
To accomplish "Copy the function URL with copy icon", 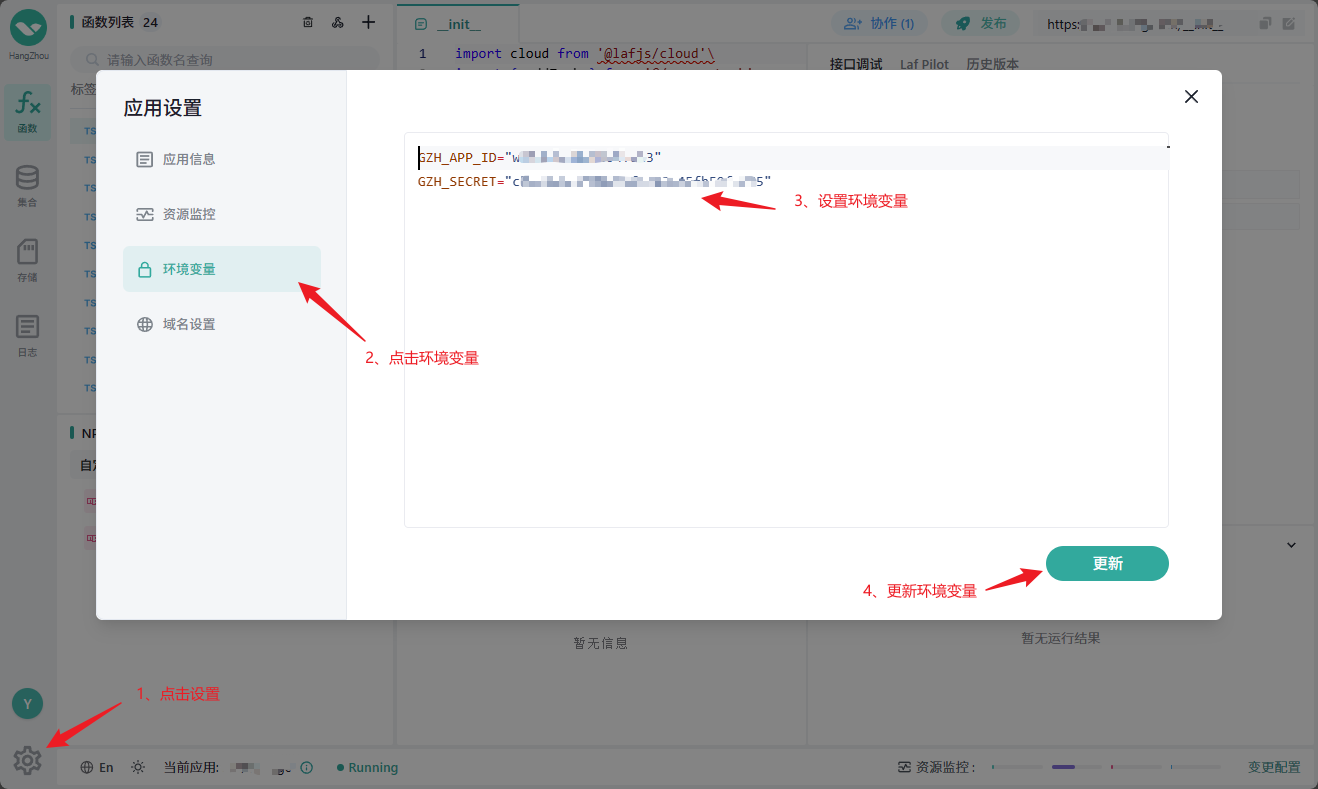I will (x=1266, y=23).
